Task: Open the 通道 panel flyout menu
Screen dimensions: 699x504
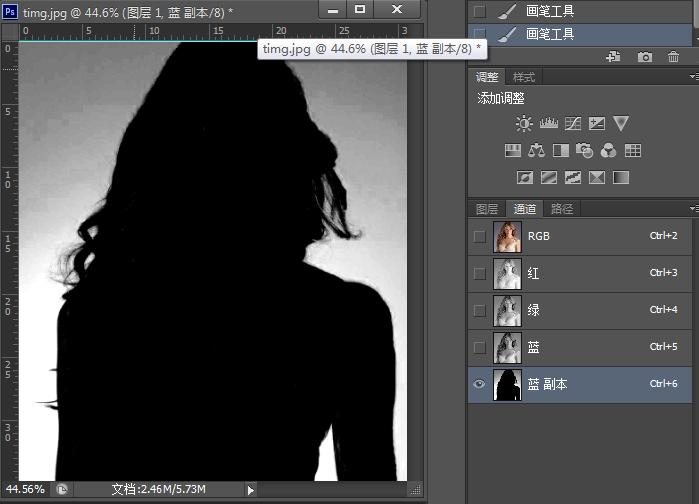Action: (694, 208)
